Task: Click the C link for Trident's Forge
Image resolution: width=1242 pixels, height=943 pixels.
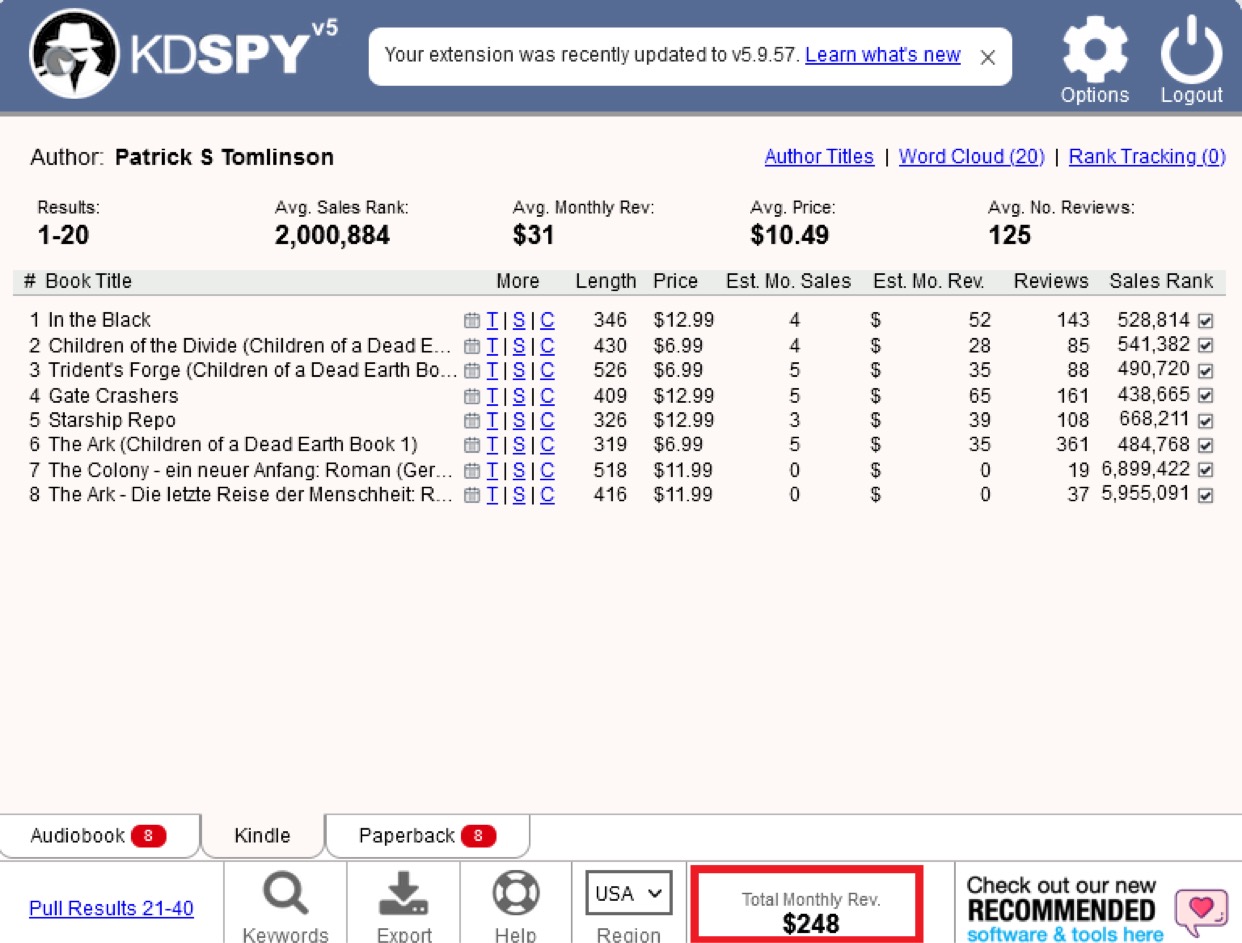Action: click(547, 371)
